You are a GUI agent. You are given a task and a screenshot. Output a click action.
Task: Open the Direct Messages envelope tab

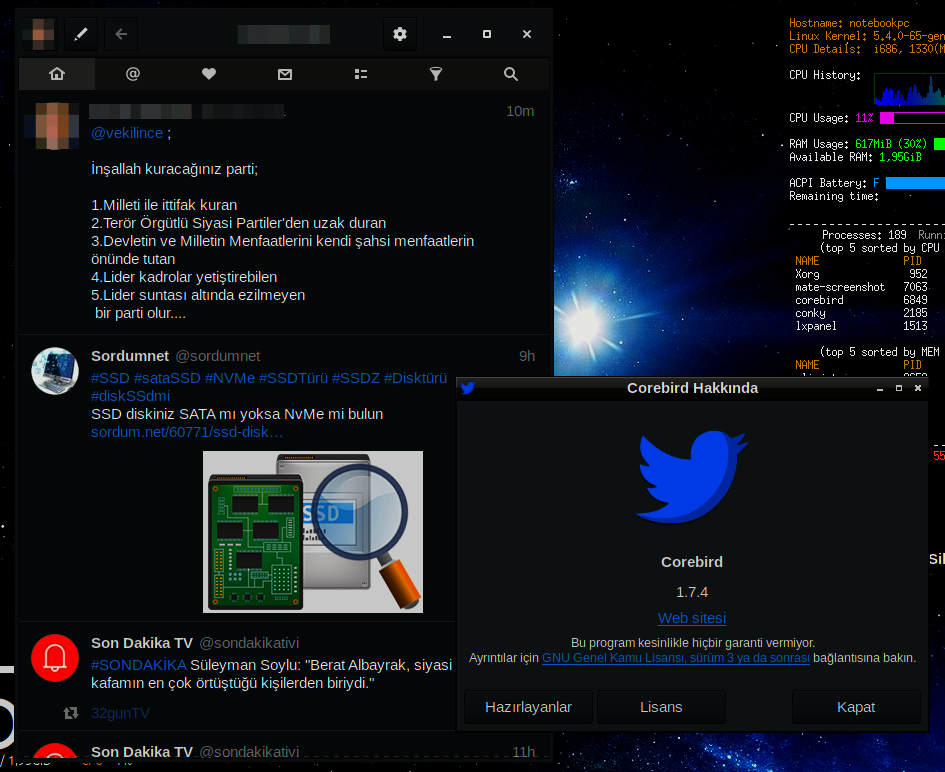[284, 74]
